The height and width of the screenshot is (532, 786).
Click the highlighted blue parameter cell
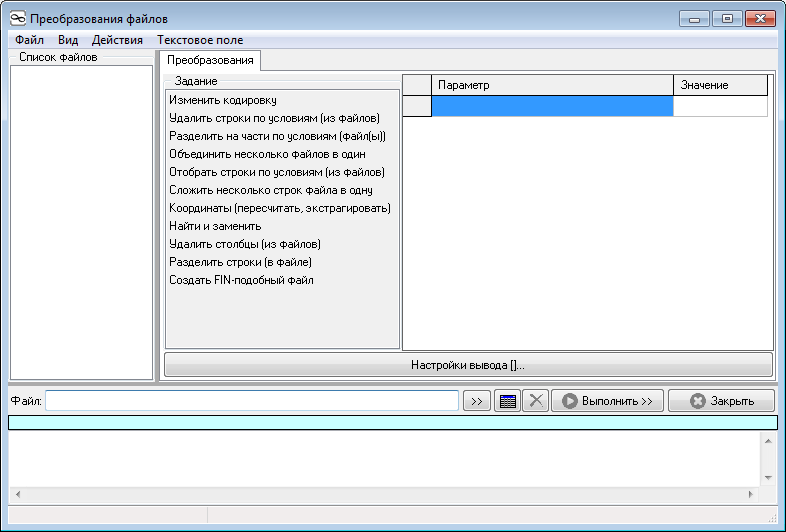tap(552, 106)
